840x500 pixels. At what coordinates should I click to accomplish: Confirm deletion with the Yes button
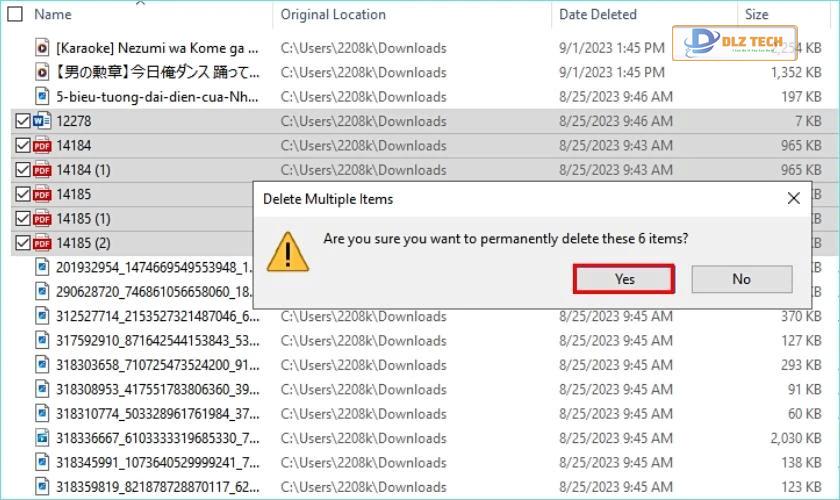click(x=624, y=279)
